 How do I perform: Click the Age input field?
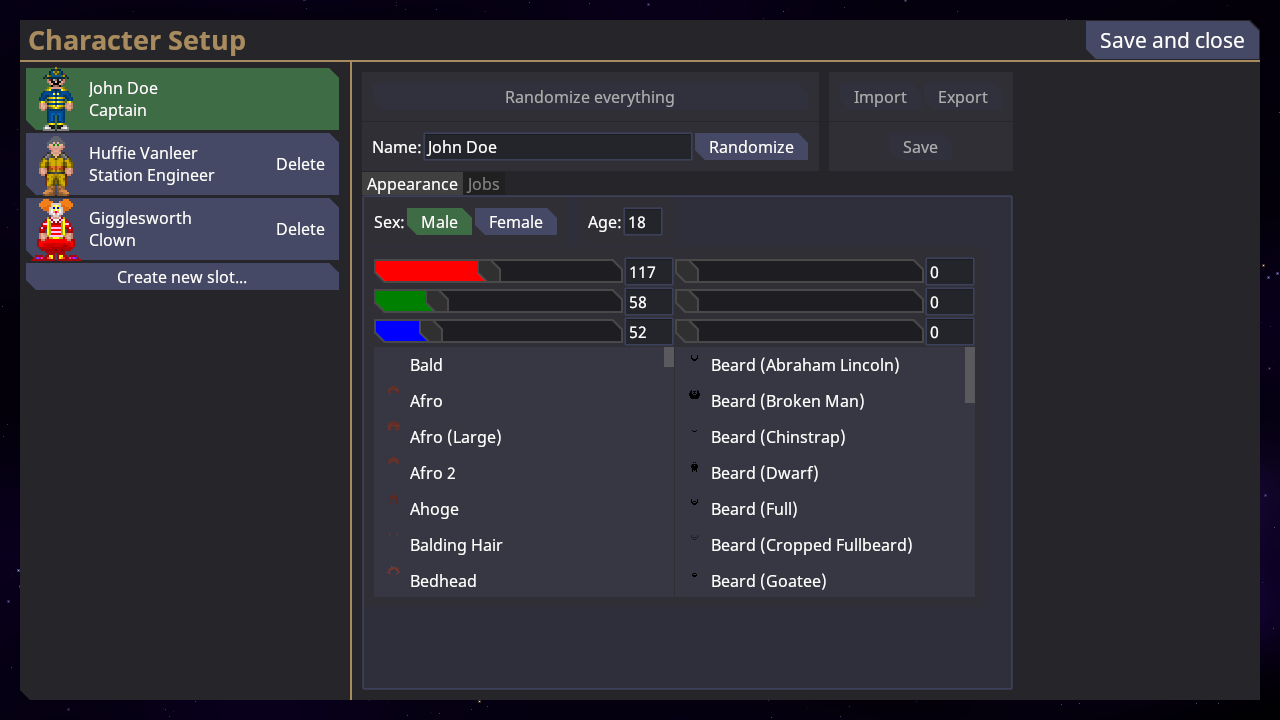click(x=642, y=222)
